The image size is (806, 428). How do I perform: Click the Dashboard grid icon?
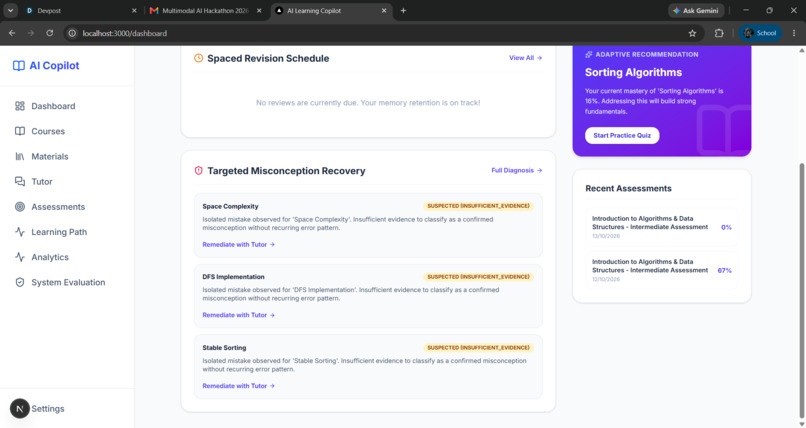(20, 106)
